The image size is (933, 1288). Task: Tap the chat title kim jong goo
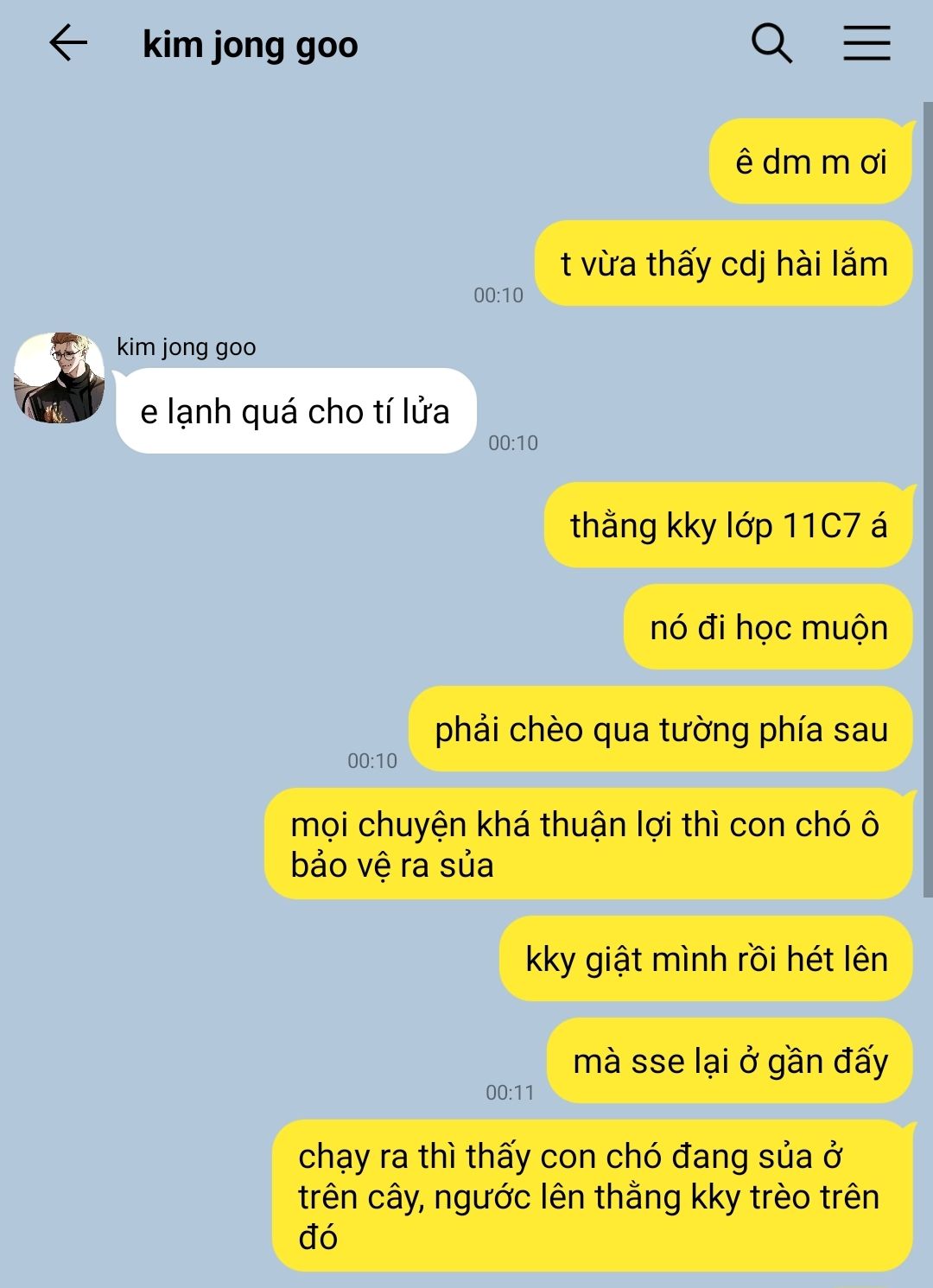tap(251, 45)
